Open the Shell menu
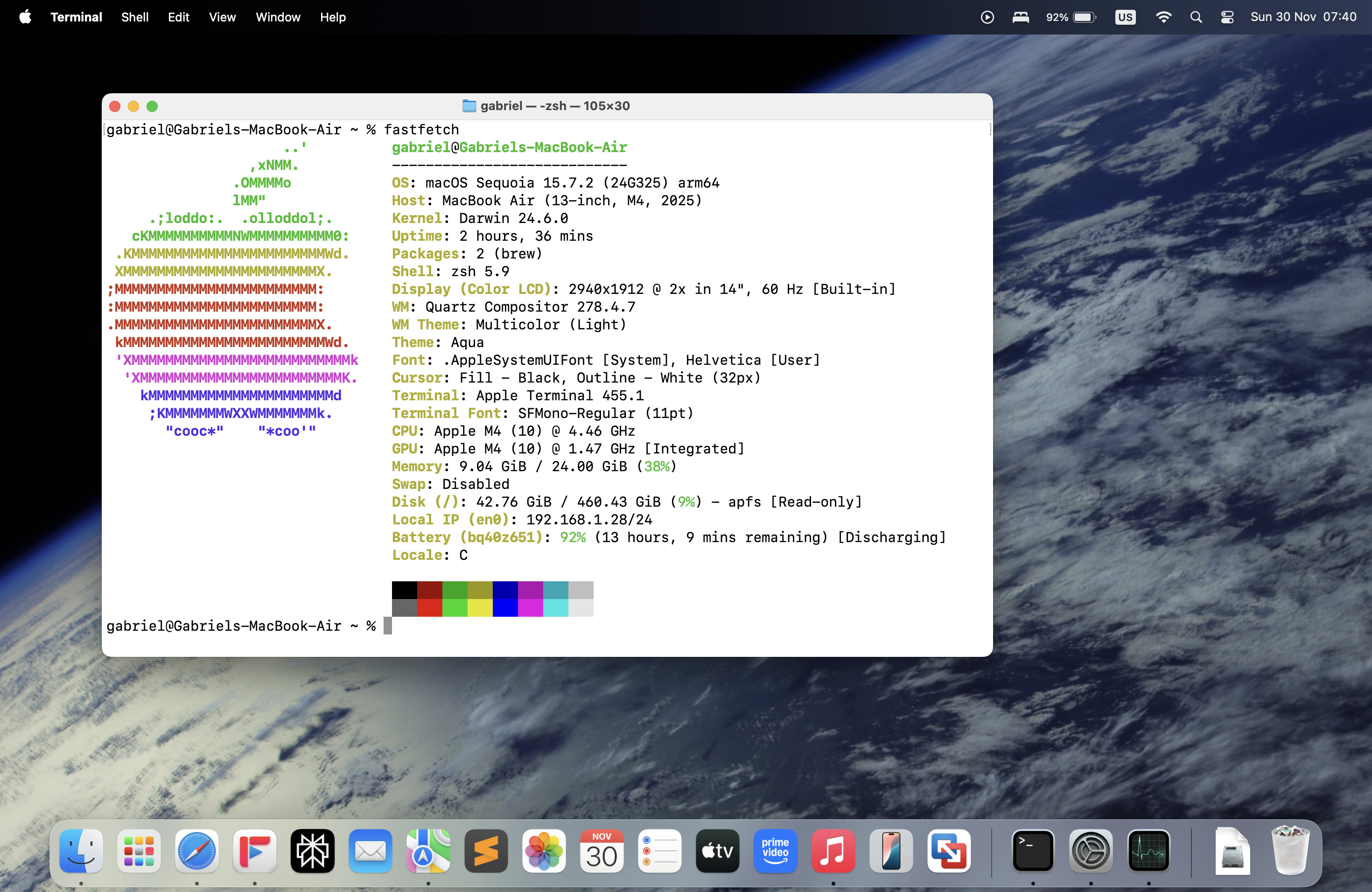1372x892 pixels. pos(134,17)
